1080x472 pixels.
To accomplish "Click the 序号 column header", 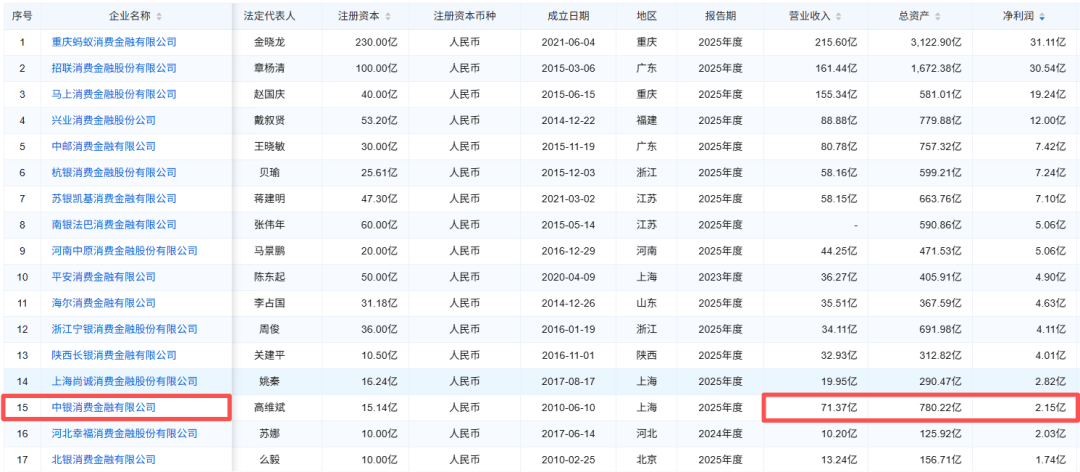I will [x=22, y=16].
